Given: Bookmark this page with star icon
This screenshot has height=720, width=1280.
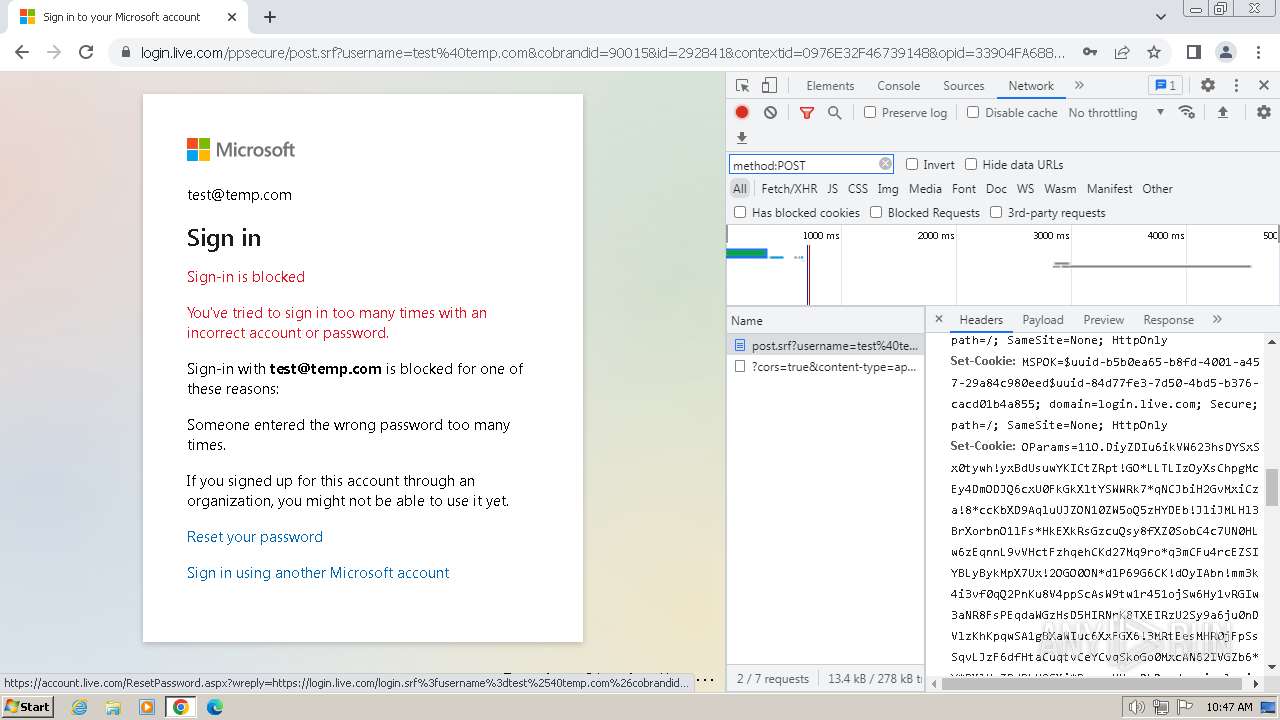Looking at the screenshot, I should point(1154,52).
